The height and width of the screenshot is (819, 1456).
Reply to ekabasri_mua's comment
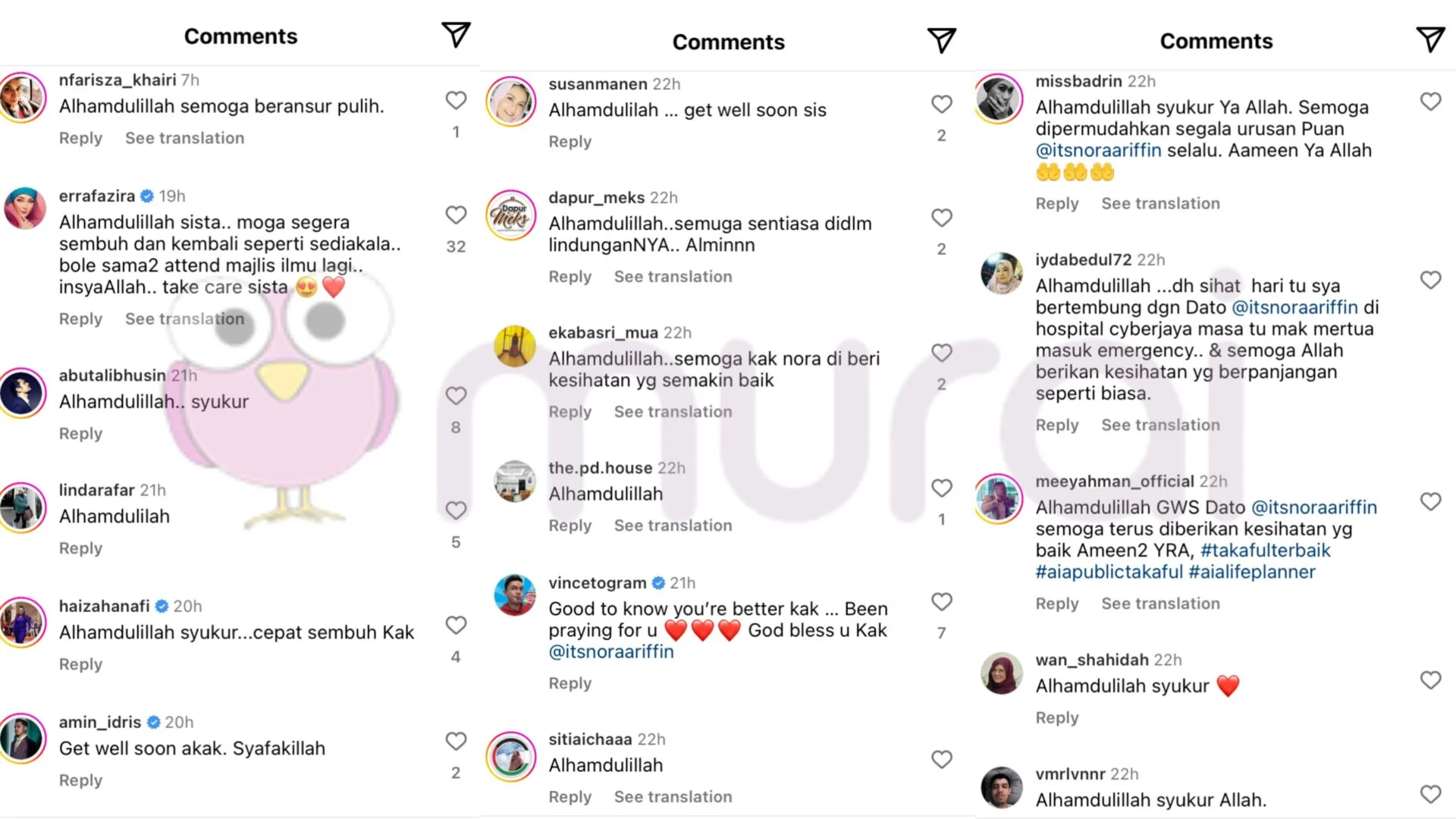click(x=570, y=412)
